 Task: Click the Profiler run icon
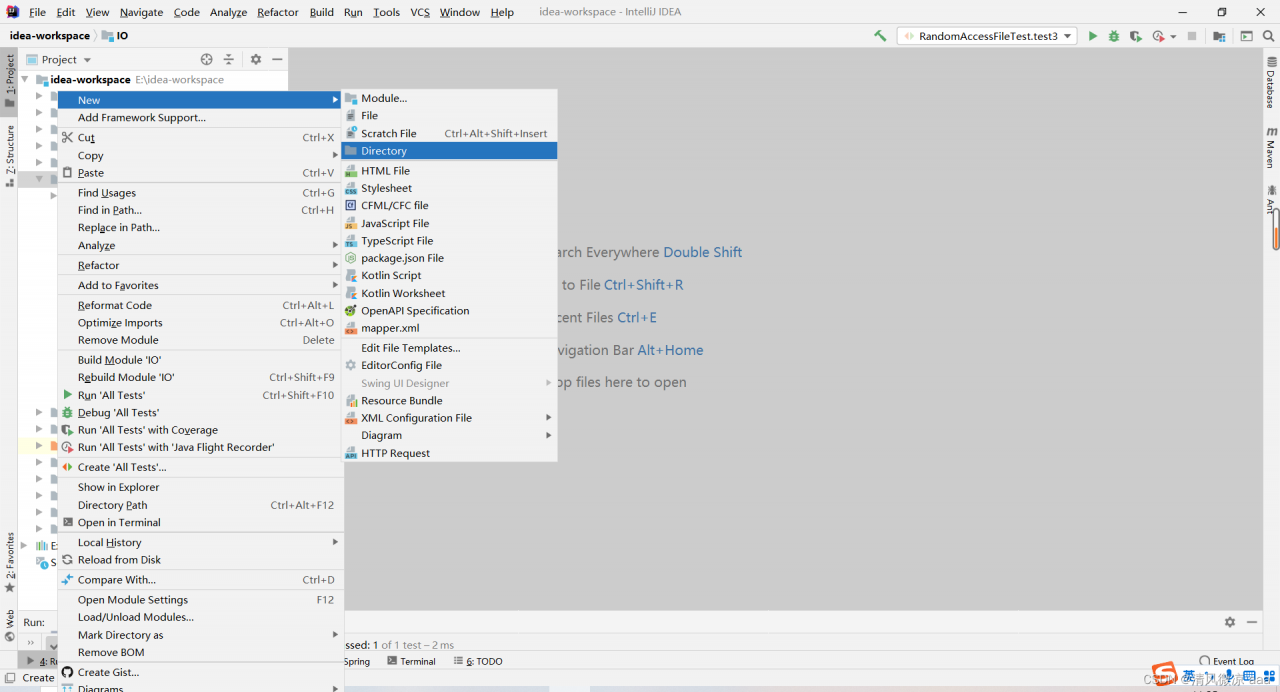(1158, 36)
